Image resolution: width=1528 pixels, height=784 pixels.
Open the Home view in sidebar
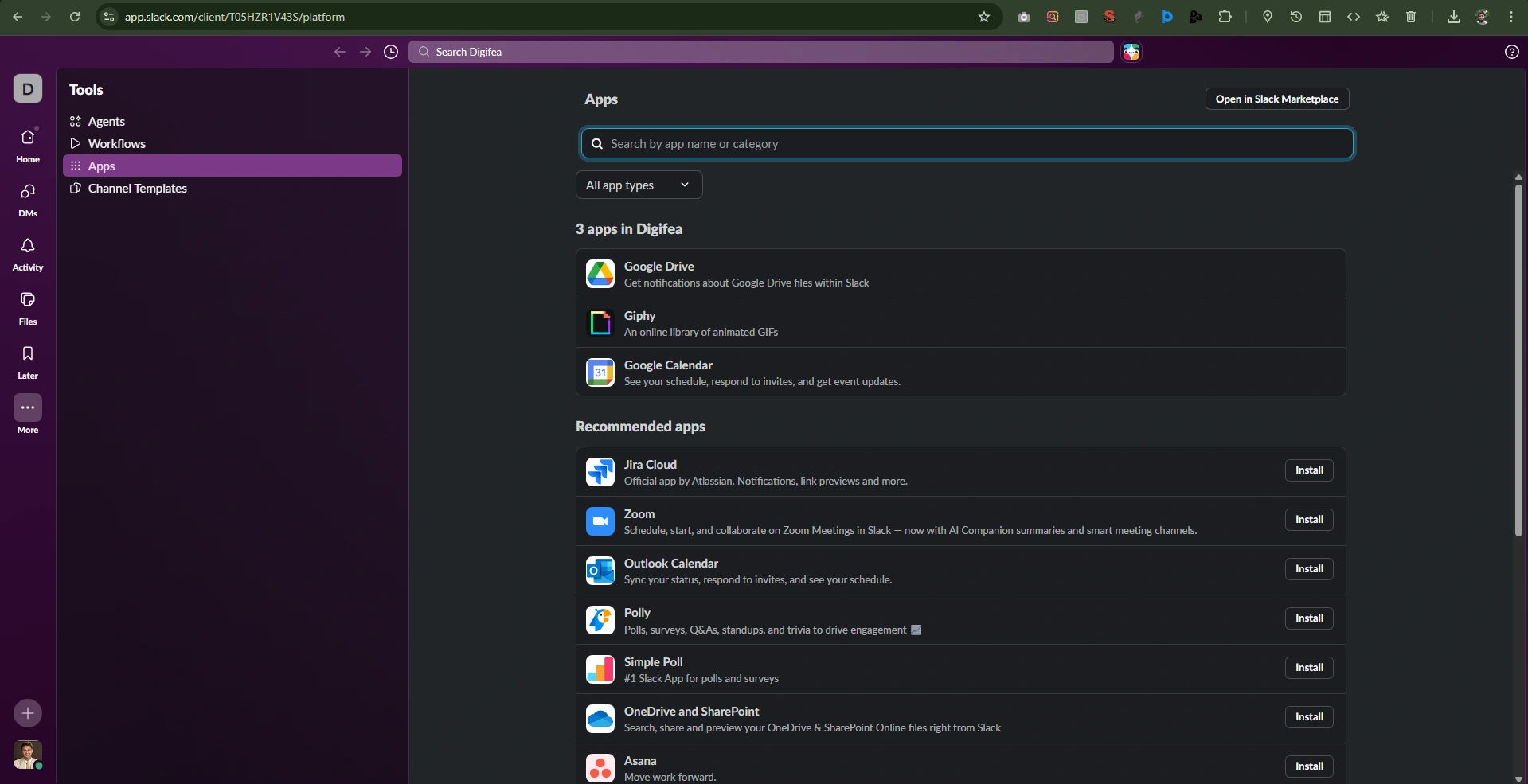(28, 145)
